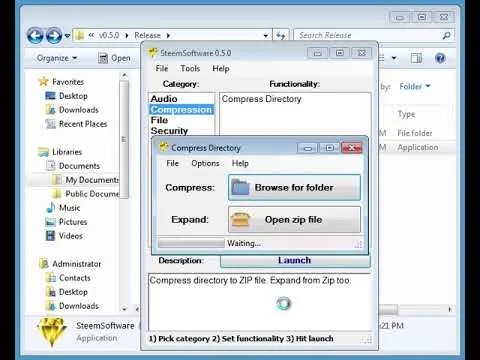Click the Type column header
Viewport: 480px width, 360px height.
(x=406, y=114)
